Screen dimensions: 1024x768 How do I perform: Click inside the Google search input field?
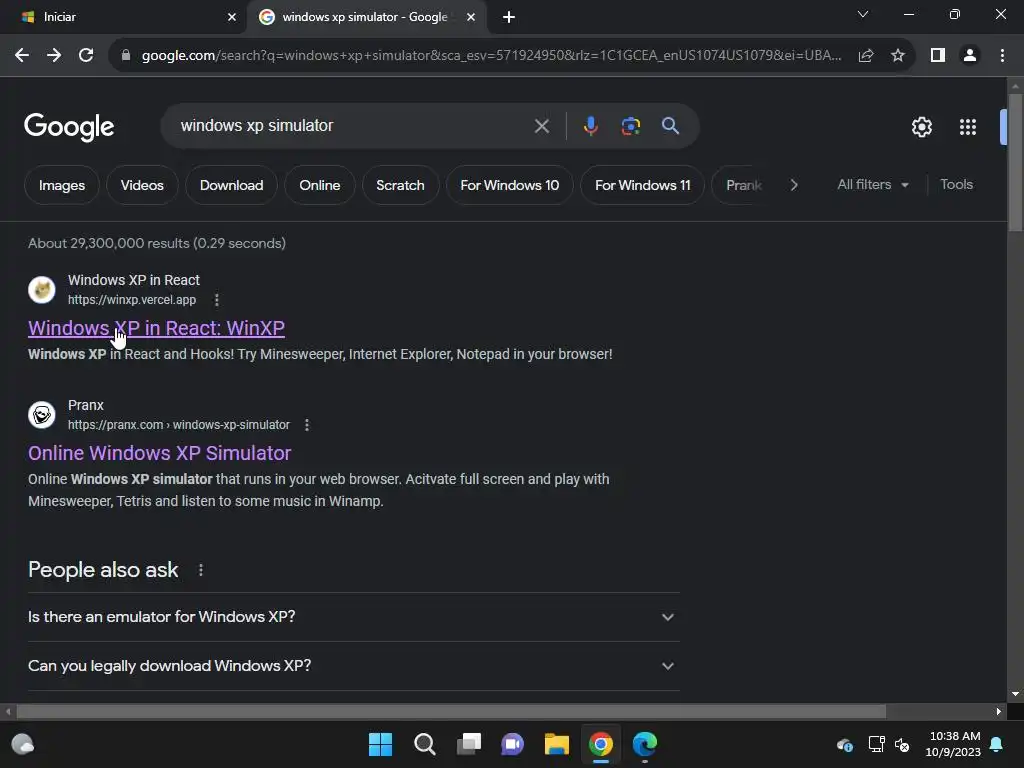click(x=353, y=126)
